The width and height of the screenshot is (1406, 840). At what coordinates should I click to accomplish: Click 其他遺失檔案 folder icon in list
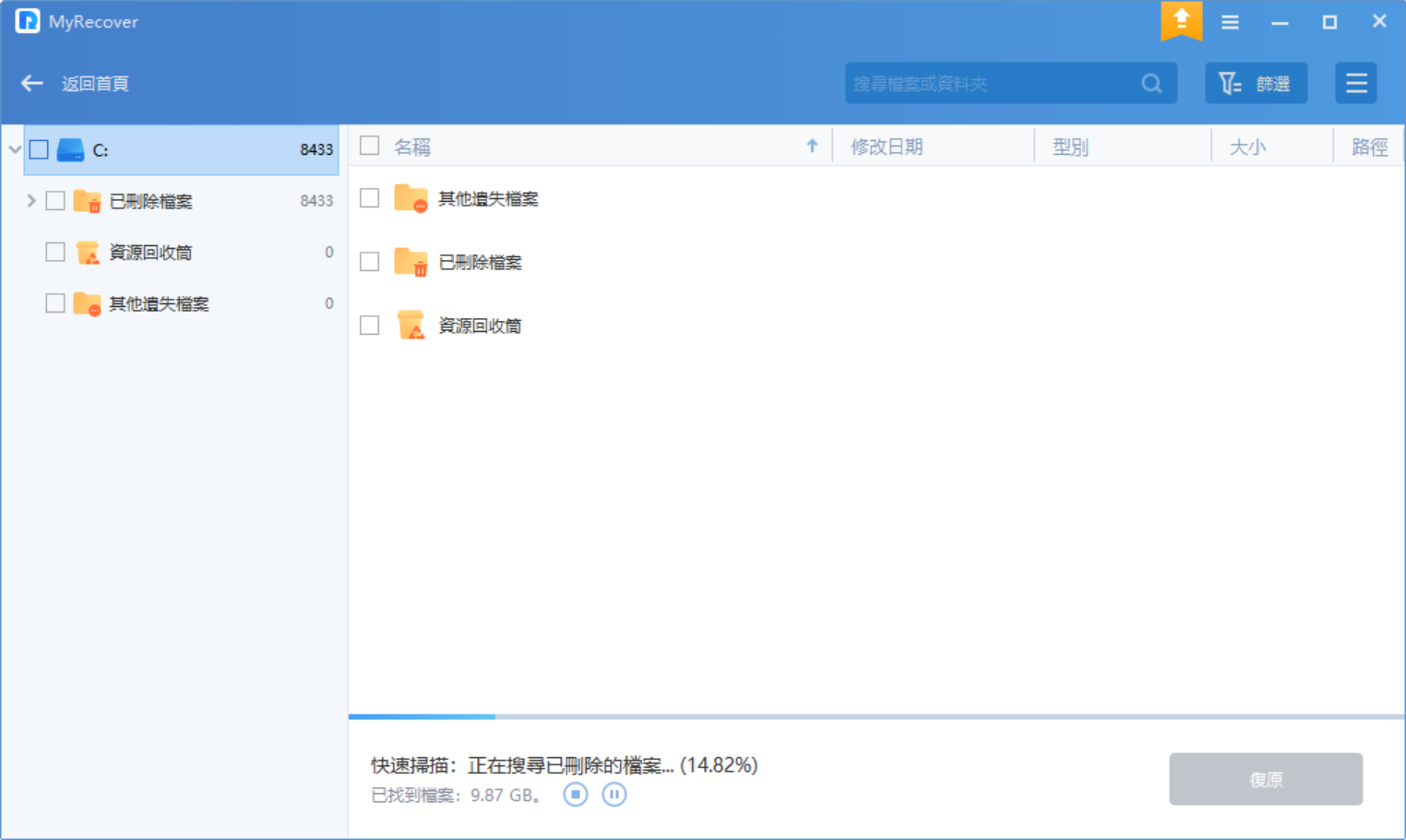pyautogui.click(x=411, y=198)
